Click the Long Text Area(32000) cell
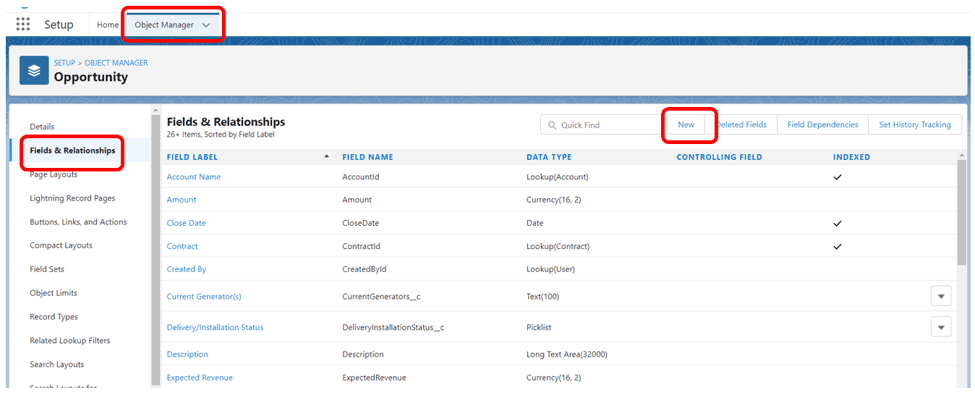Image resolution: width=975 pixels, height=398 pixels. [x=566, y=354]
